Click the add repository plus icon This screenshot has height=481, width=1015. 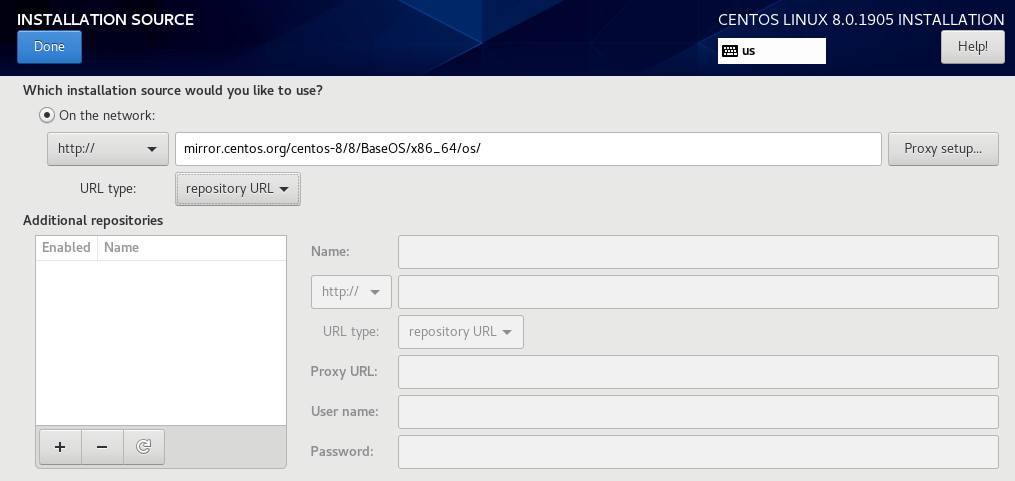tap(60, 448)
